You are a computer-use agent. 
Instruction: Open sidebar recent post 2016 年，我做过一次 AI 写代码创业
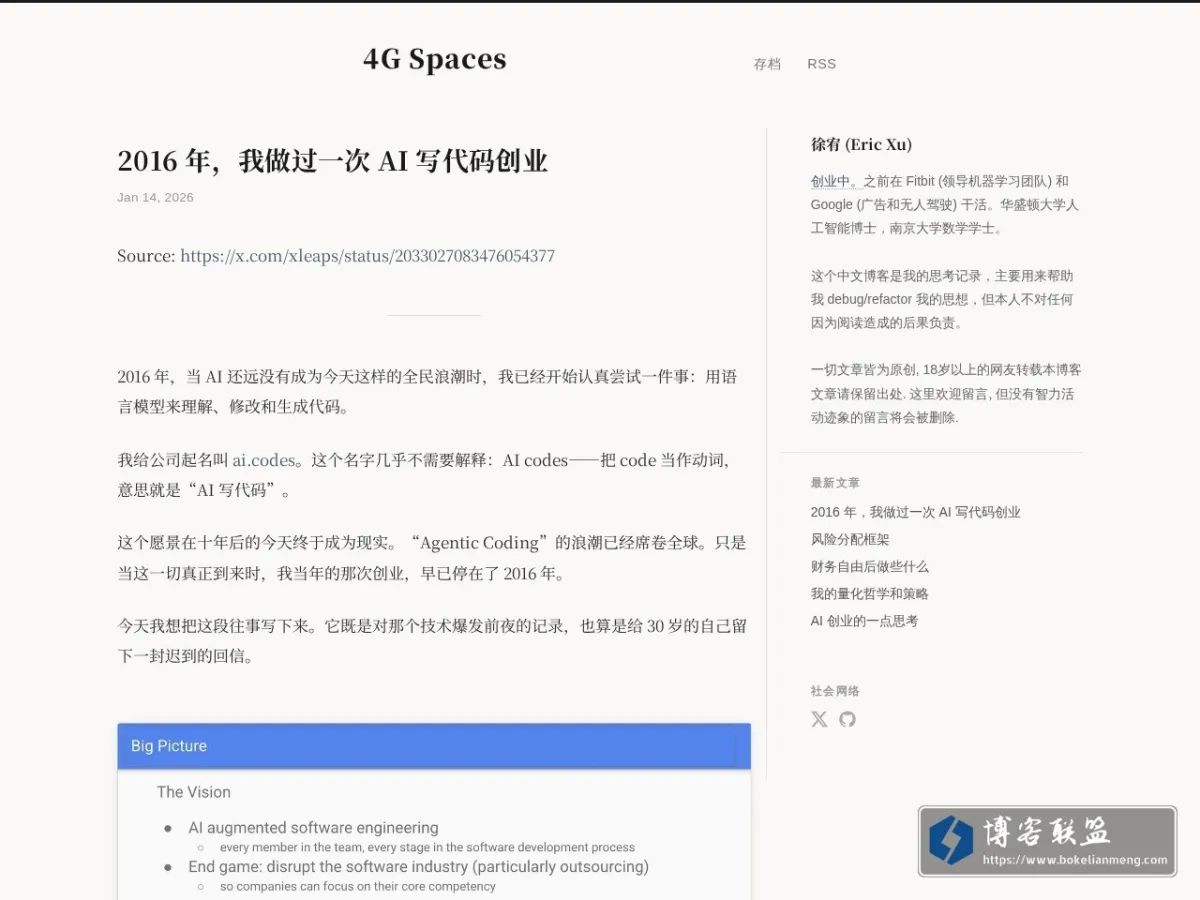(916, 512)
